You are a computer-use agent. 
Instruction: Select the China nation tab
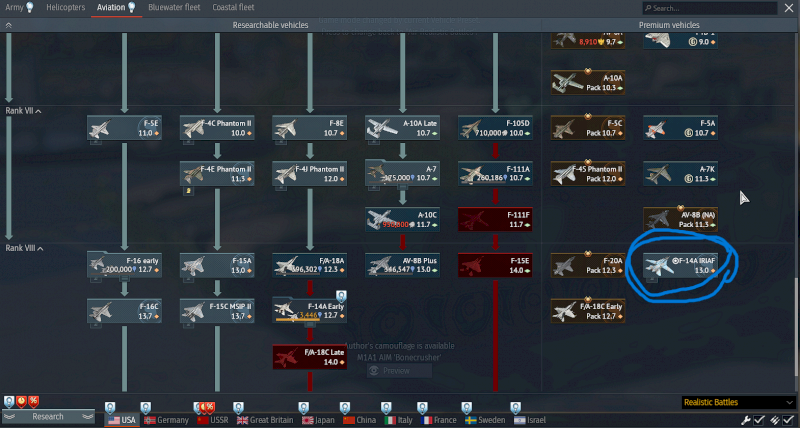[x=360, y=420]
